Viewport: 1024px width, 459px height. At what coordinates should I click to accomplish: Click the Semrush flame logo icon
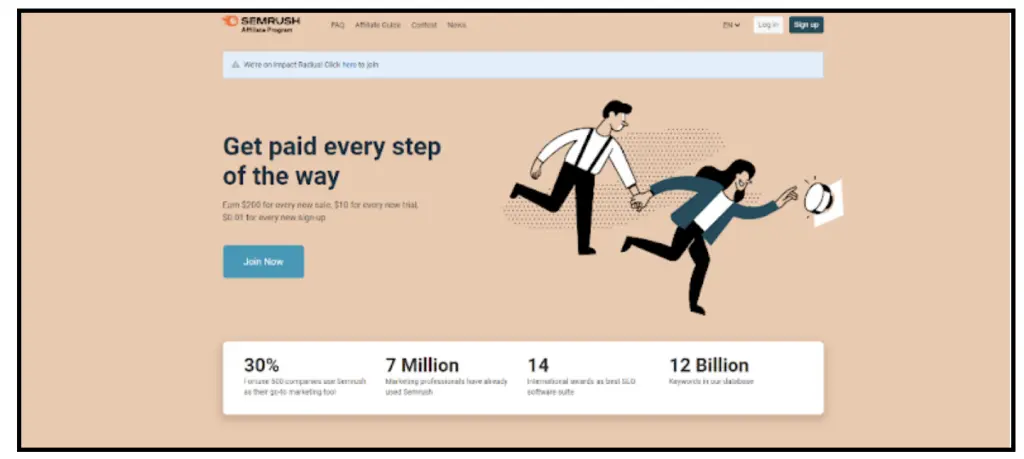pos(230,22)
